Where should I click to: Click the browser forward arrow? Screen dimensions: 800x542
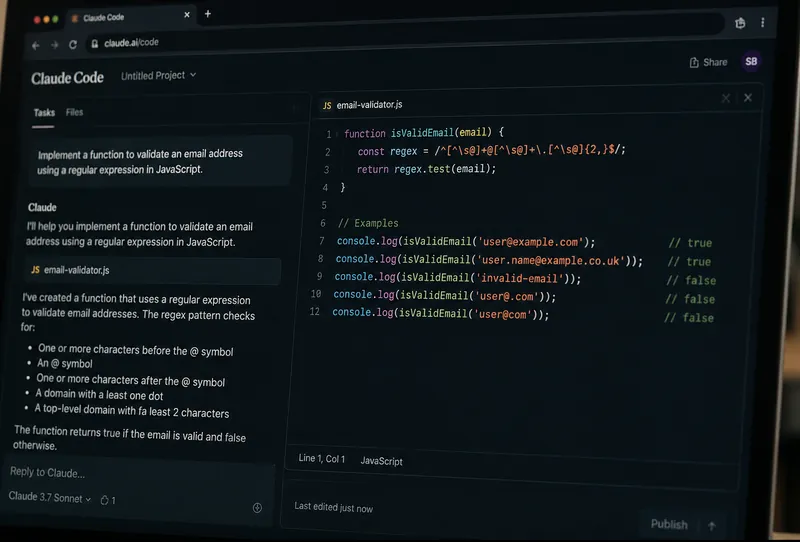pyautogui.click(x=54, y=45)
